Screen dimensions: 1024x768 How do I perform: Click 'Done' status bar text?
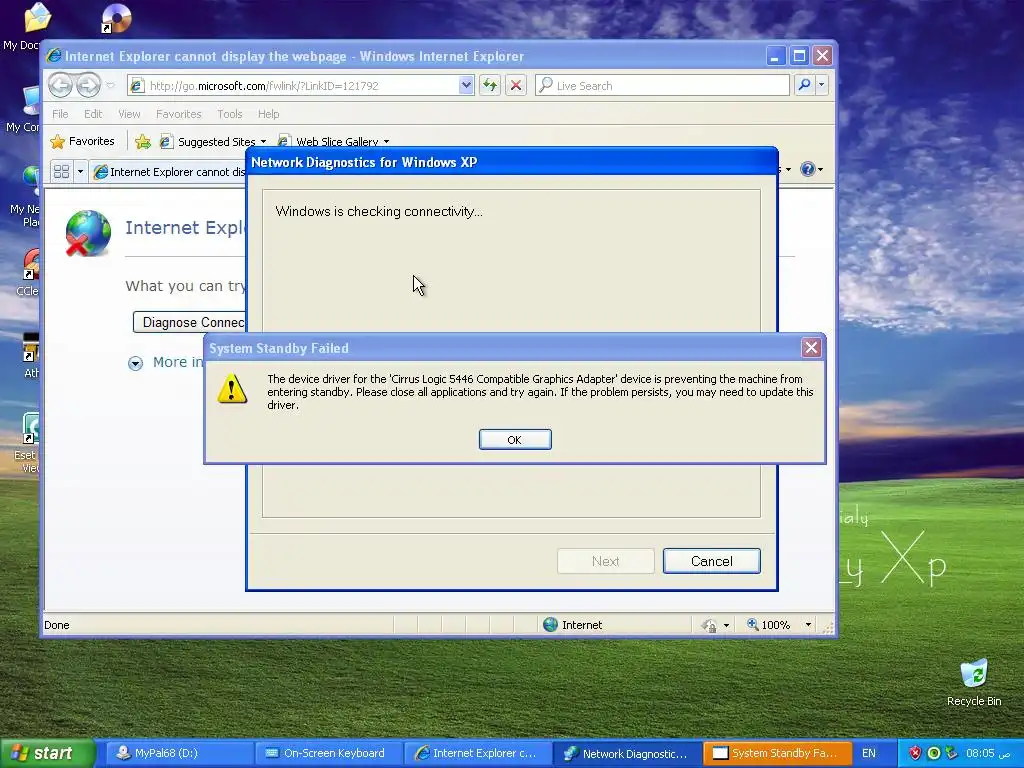(57, 625)
